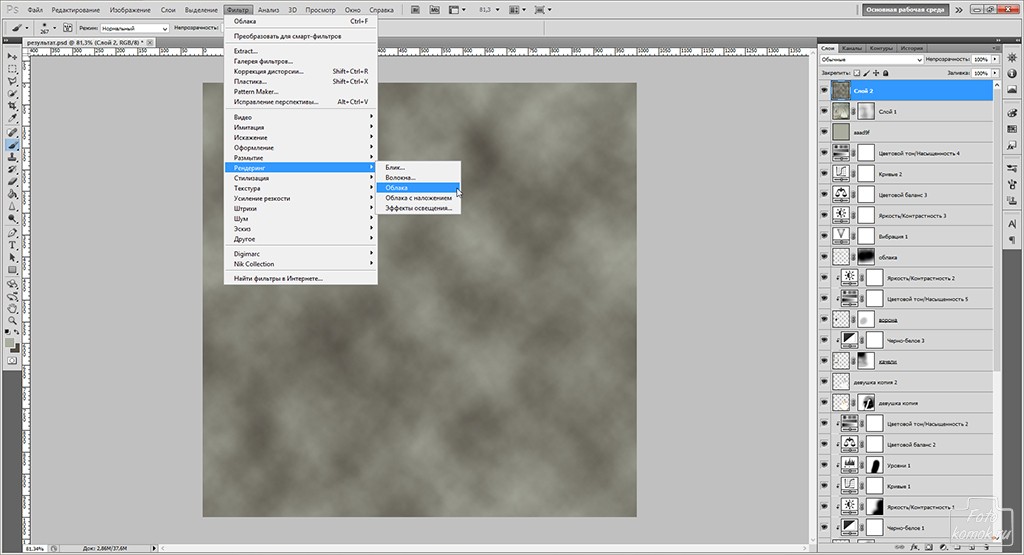
Task: Open the brush mode dropdown Нормальный
Action: point(134,28)
